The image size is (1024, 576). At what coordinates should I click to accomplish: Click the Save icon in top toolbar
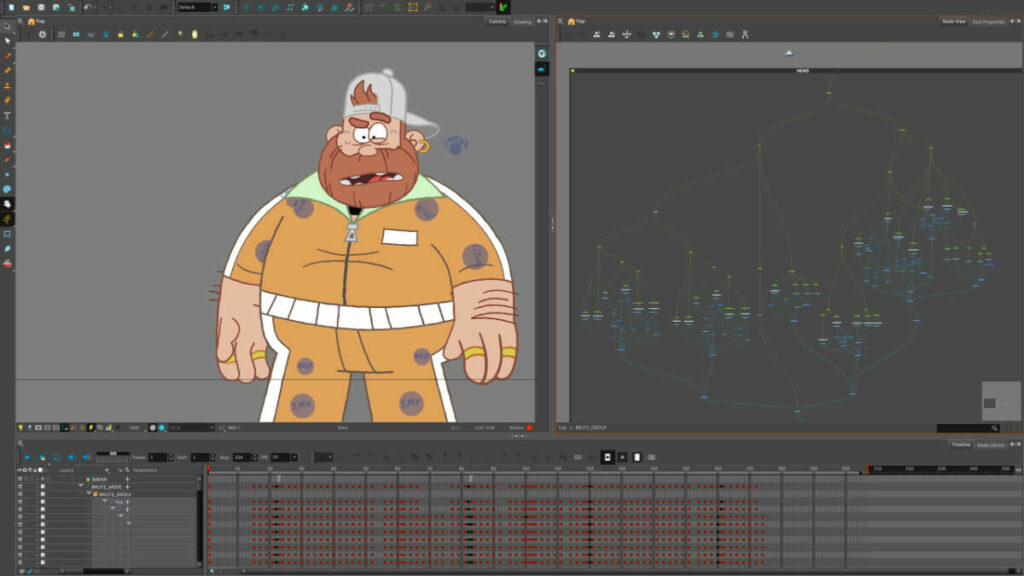coord(41,7)
